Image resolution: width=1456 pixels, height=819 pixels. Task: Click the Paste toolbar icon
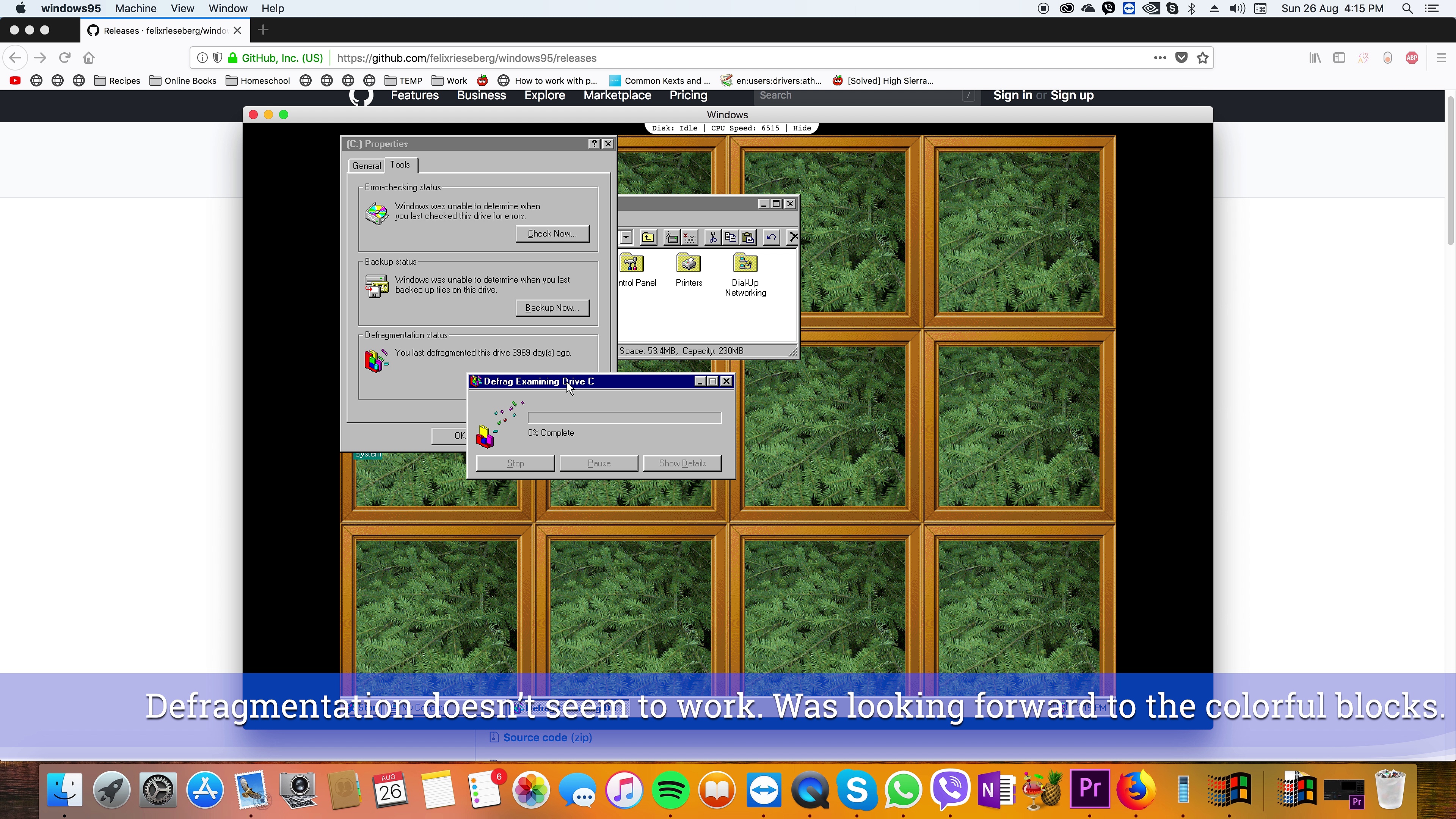748,237
